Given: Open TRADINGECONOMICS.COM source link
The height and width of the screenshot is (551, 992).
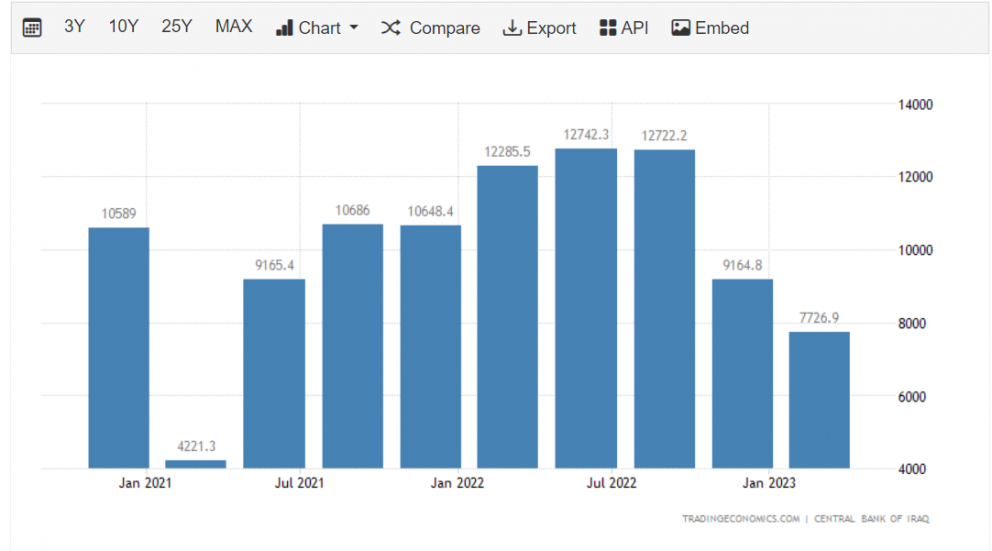Looking at the screenshot, I should point(741,518).
